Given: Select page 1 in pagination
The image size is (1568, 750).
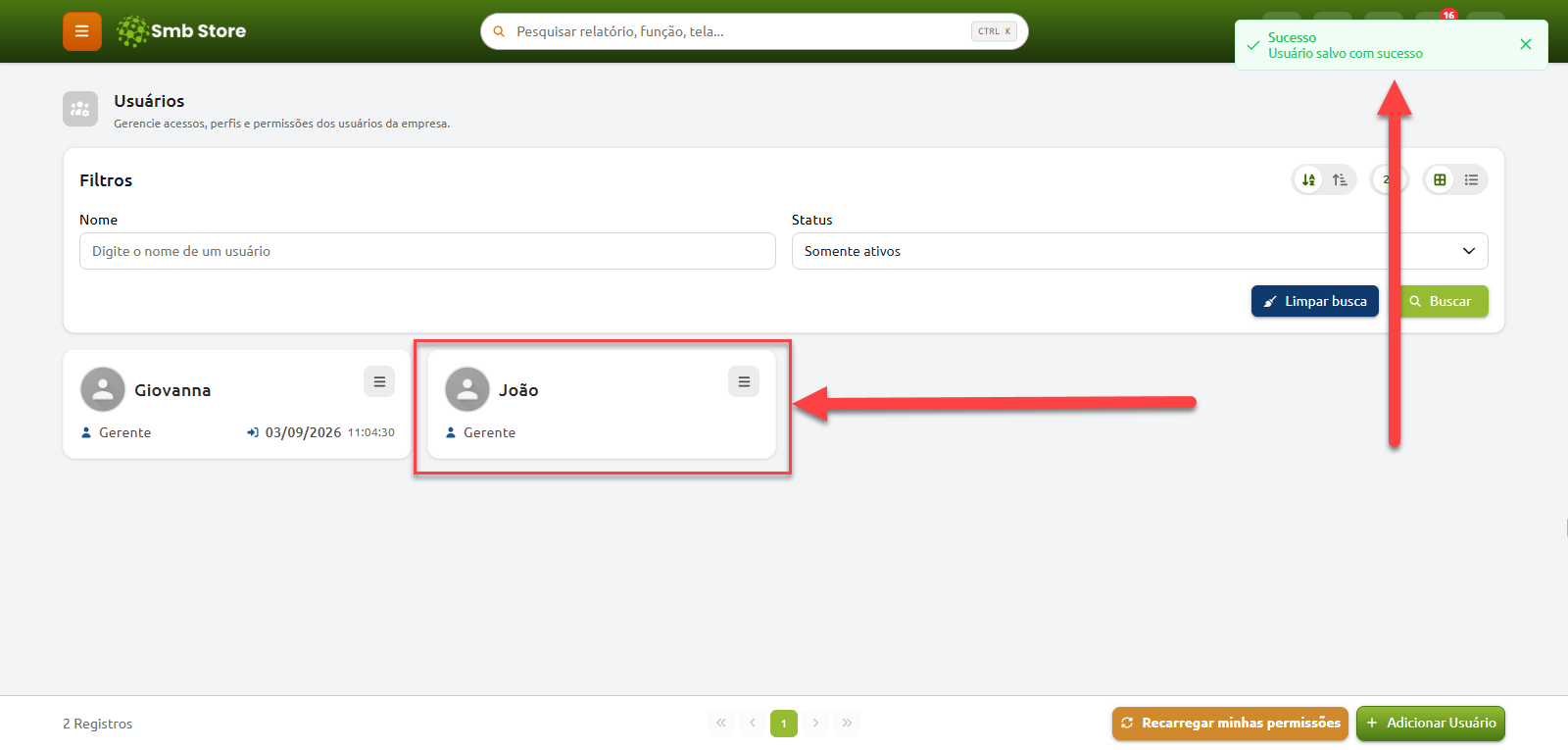Looking at the screenshot, I should coord(784,723).
